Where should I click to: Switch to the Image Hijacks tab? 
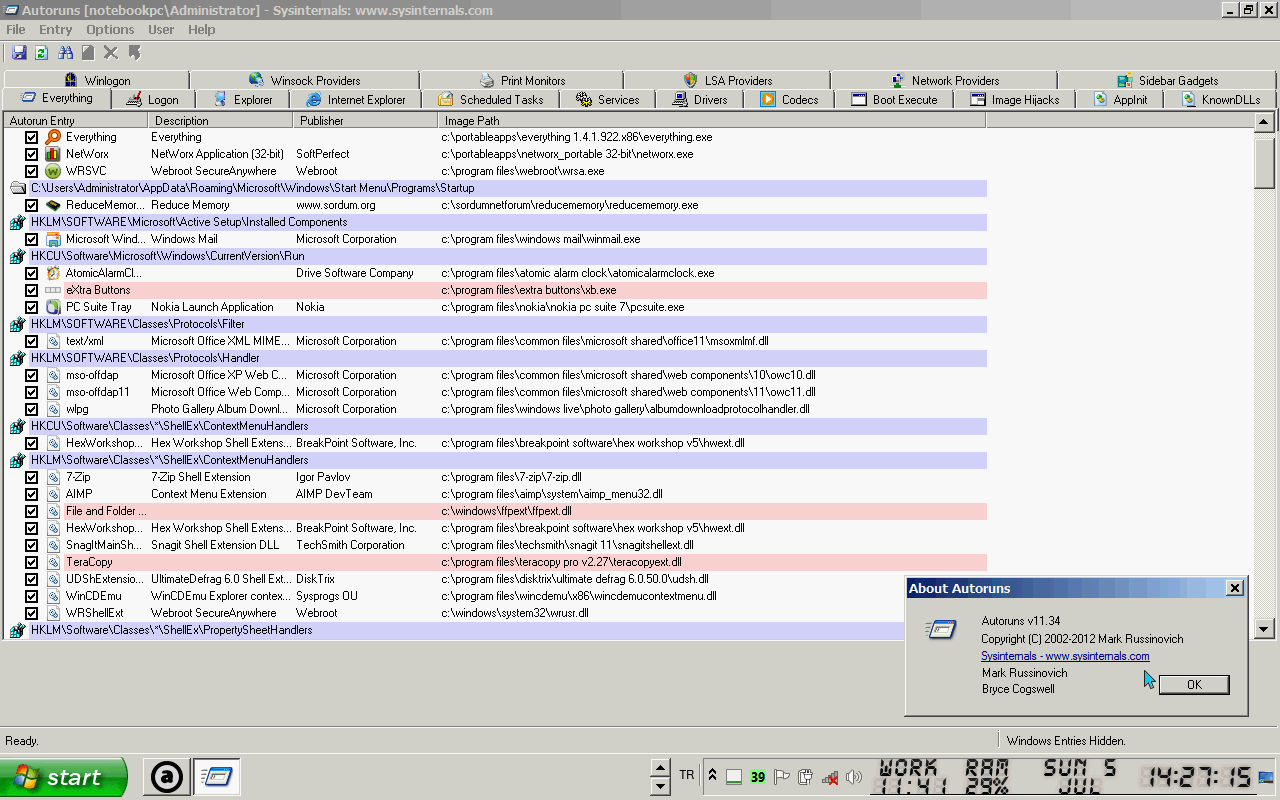point(1013,99)
